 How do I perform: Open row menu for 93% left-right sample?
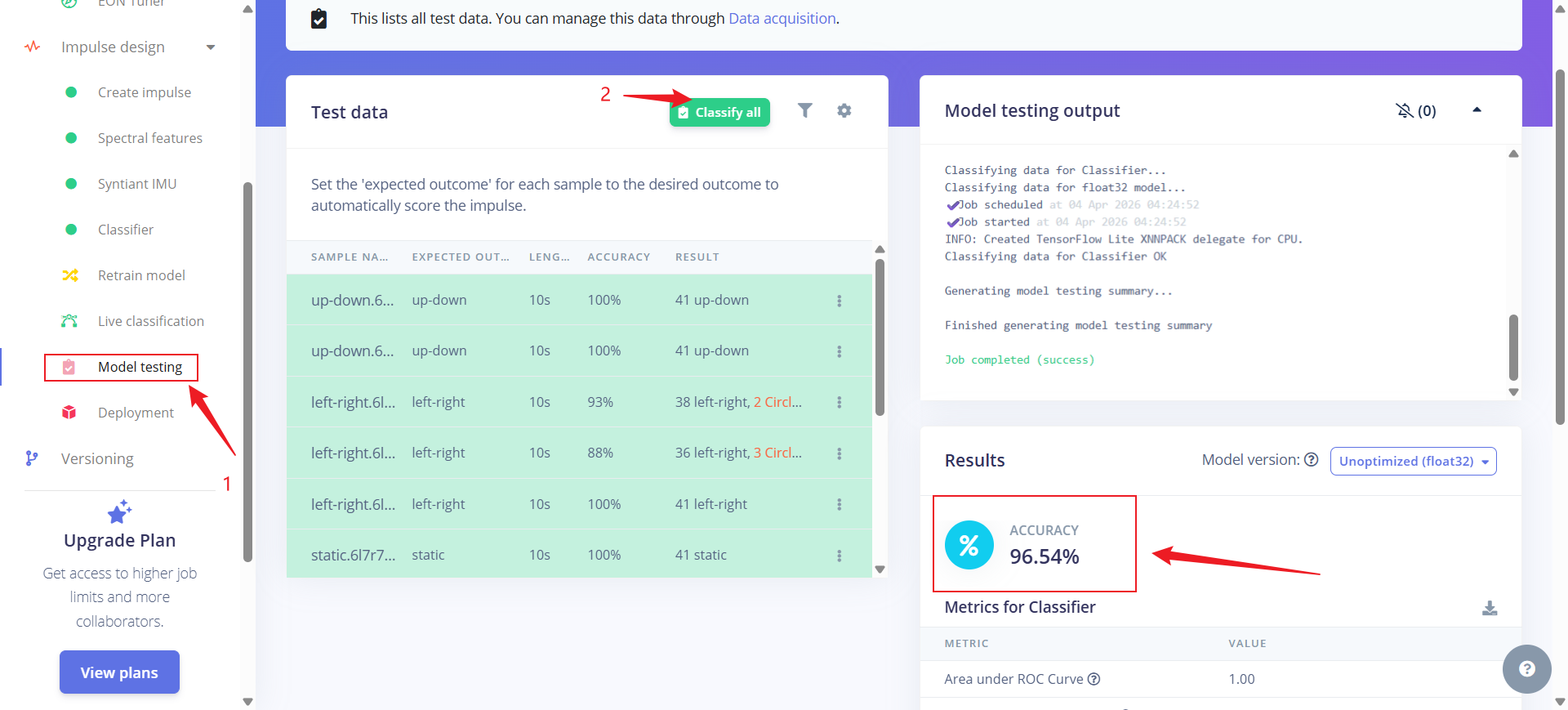pyautogui.click(x=839, y=402)
